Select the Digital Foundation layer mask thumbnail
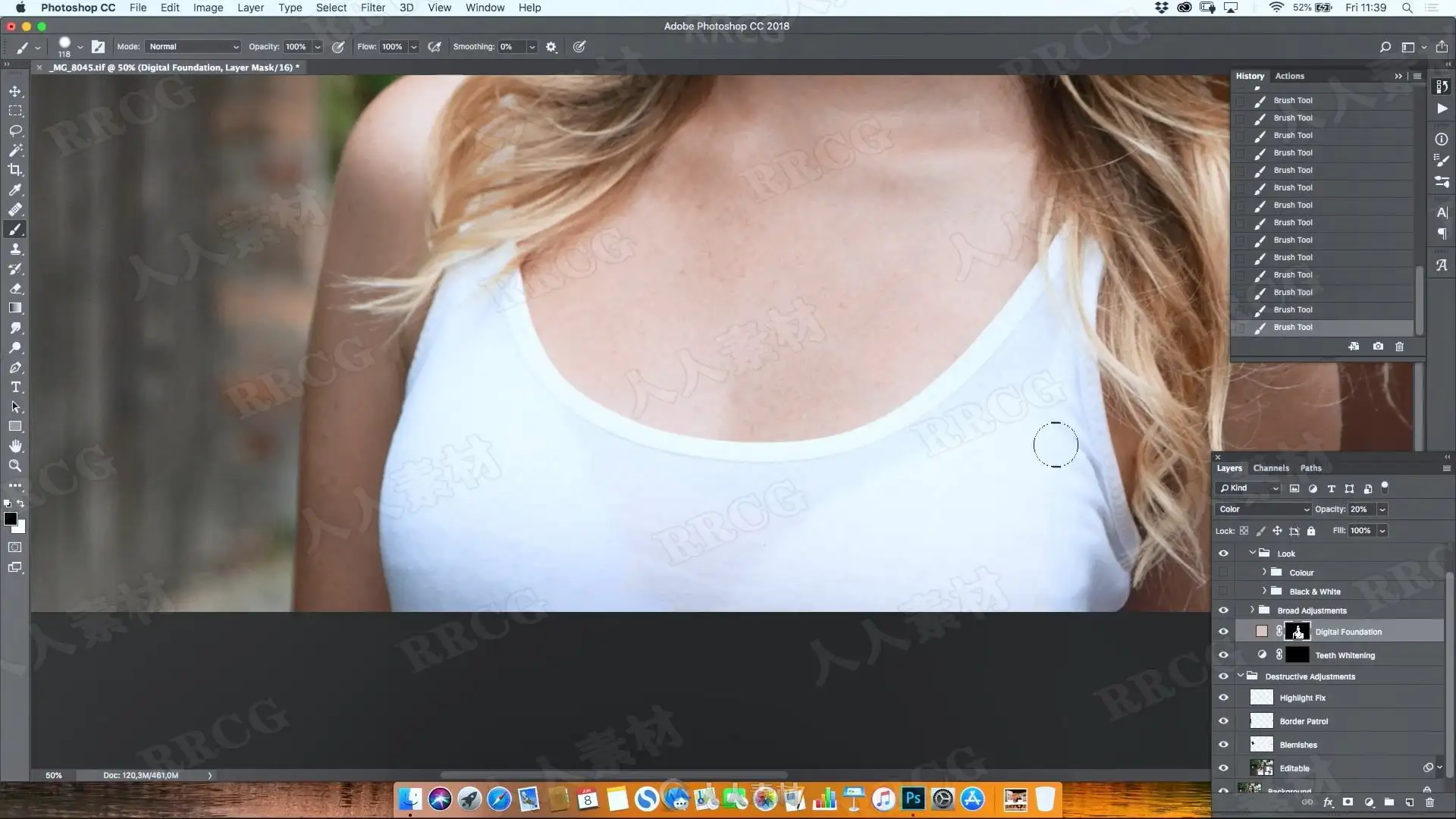This screenshot has height=819, width=1456. (x=1298, y=632)
